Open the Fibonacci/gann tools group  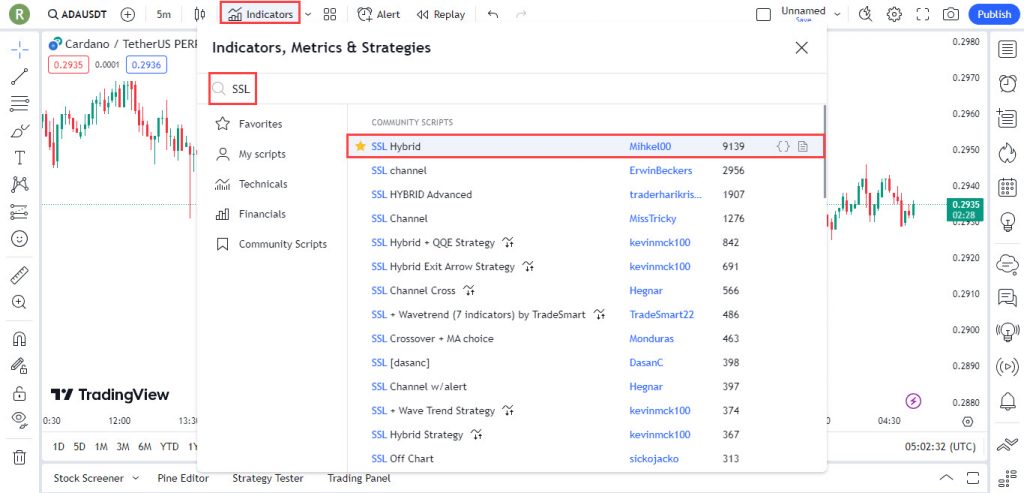pyautogui.click(x=20, y=103)
